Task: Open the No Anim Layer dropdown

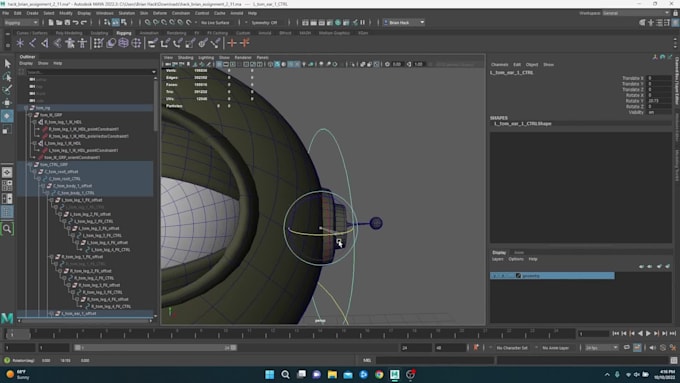Action: [x=556, y=348]
